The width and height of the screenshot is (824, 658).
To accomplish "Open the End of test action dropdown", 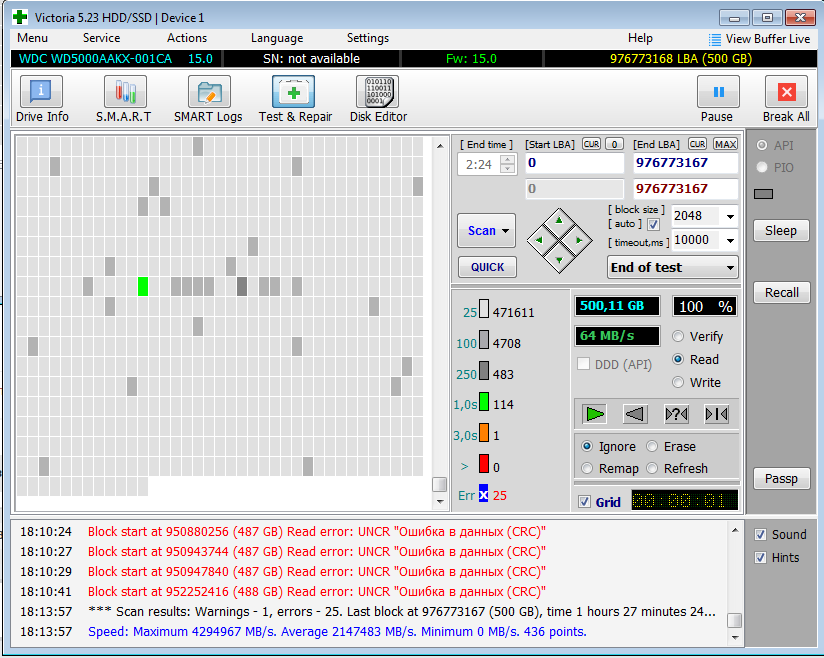I will [x=732, y=267].
